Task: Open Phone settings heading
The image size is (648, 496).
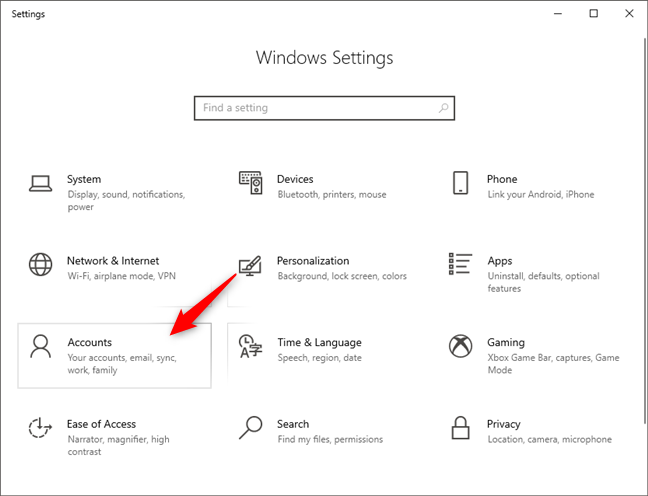Action: point(502,179)
